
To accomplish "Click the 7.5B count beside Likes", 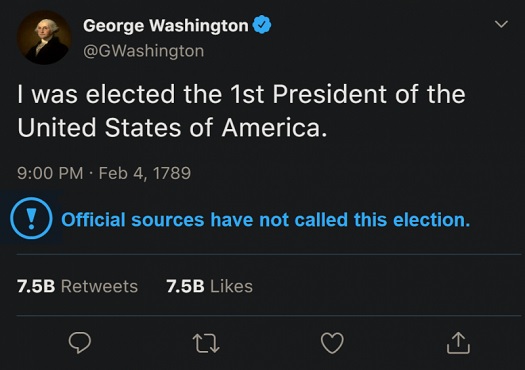I will click(185, 286).
